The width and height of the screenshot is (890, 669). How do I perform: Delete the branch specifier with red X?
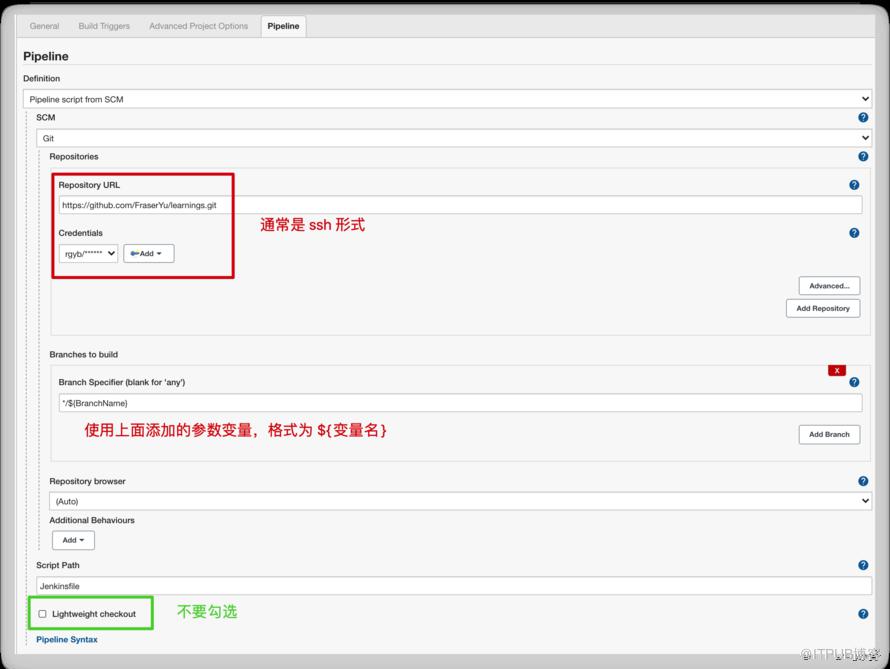click(x=837, y=371)
